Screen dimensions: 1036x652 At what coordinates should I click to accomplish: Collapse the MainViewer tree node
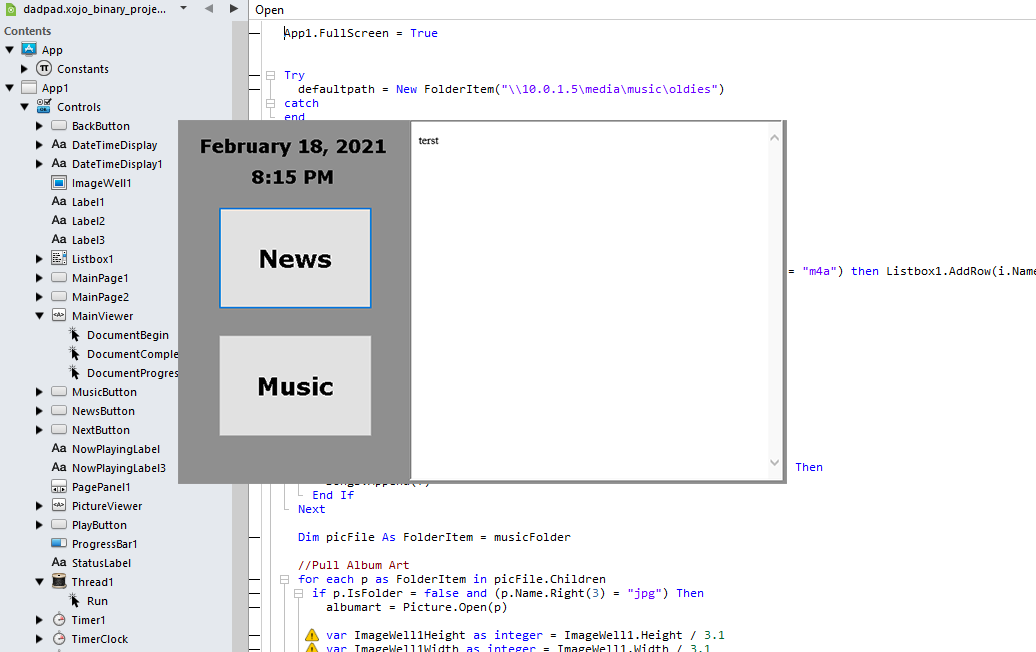39,316
